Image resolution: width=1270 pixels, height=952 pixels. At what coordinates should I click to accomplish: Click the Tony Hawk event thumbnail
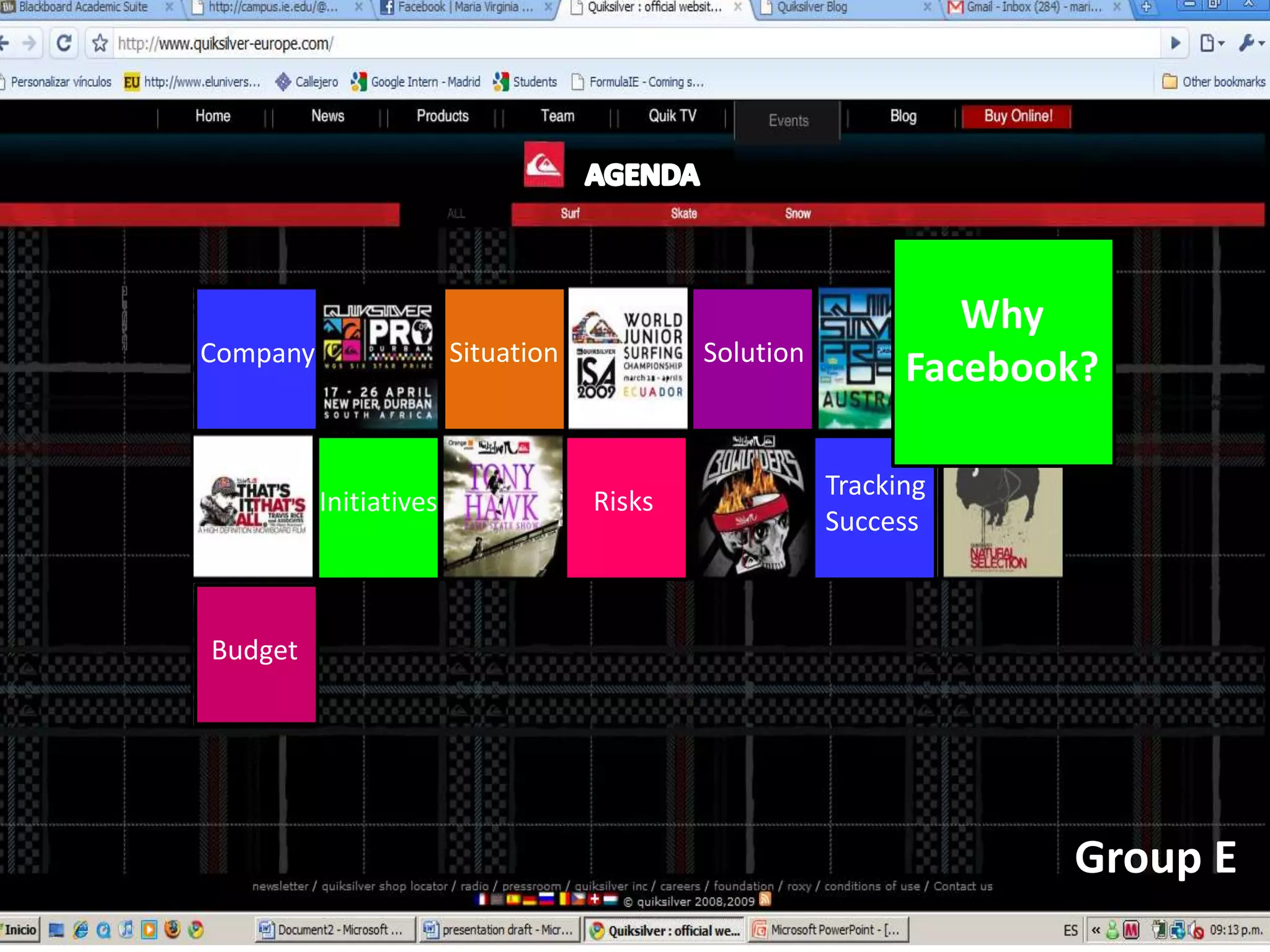click(x=503, y=506)
